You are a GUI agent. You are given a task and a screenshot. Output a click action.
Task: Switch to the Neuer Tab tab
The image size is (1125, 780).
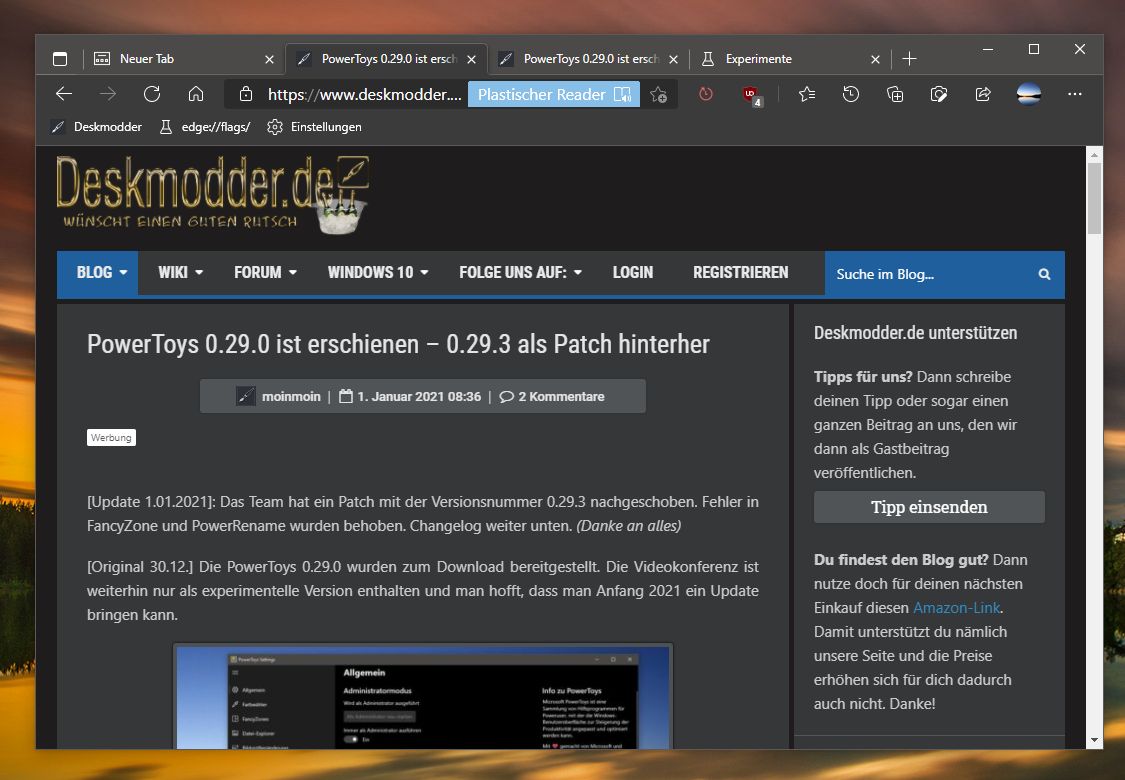(183, 59)
